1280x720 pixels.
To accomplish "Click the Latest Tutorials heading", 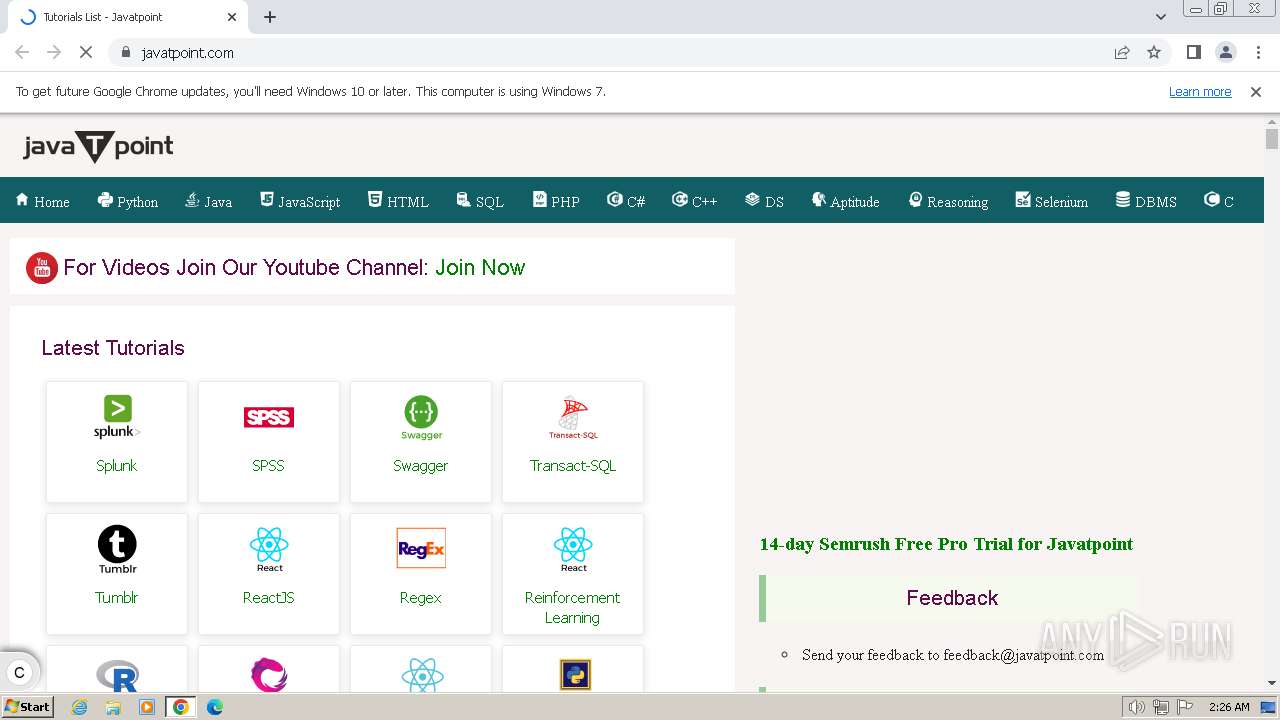I will [x=113, y=348].
